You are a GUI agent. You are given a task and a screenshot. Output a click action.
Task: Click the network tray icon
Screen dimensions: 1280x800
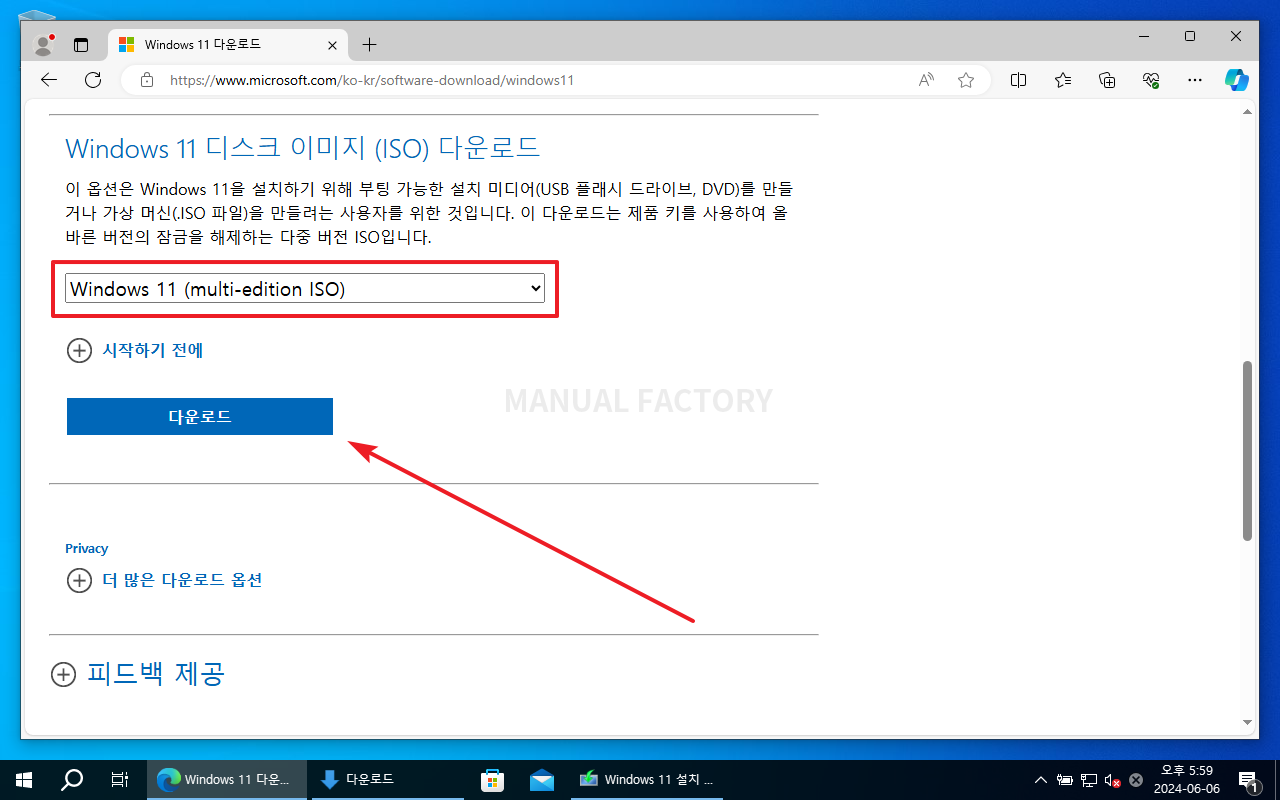pyautogui.click(x=1089, y=780)
